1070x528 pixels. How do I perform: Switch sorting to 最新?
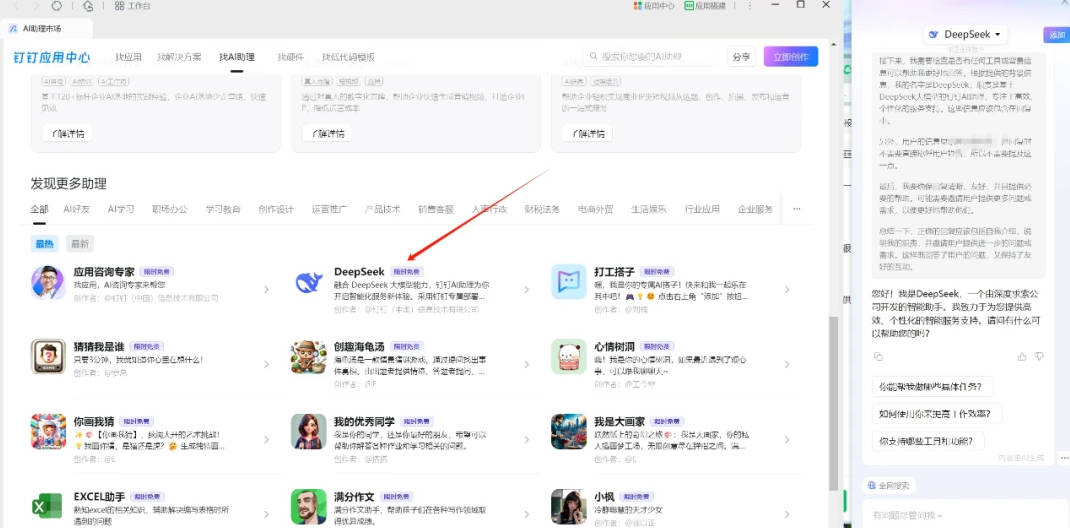pos(80,244)
